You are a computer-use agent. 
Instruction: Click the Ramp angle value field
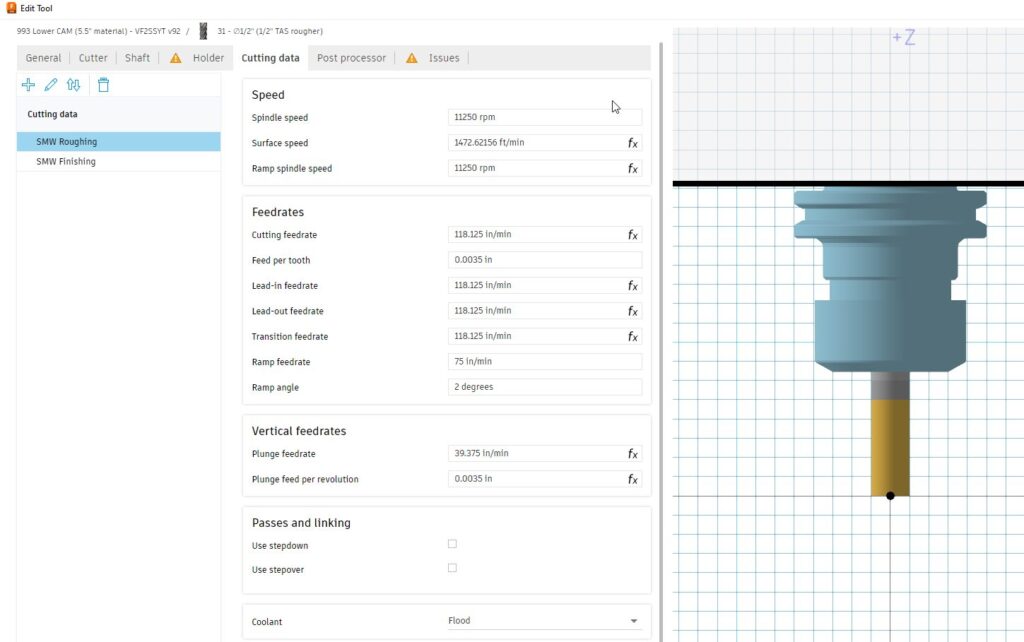[545, 387]
